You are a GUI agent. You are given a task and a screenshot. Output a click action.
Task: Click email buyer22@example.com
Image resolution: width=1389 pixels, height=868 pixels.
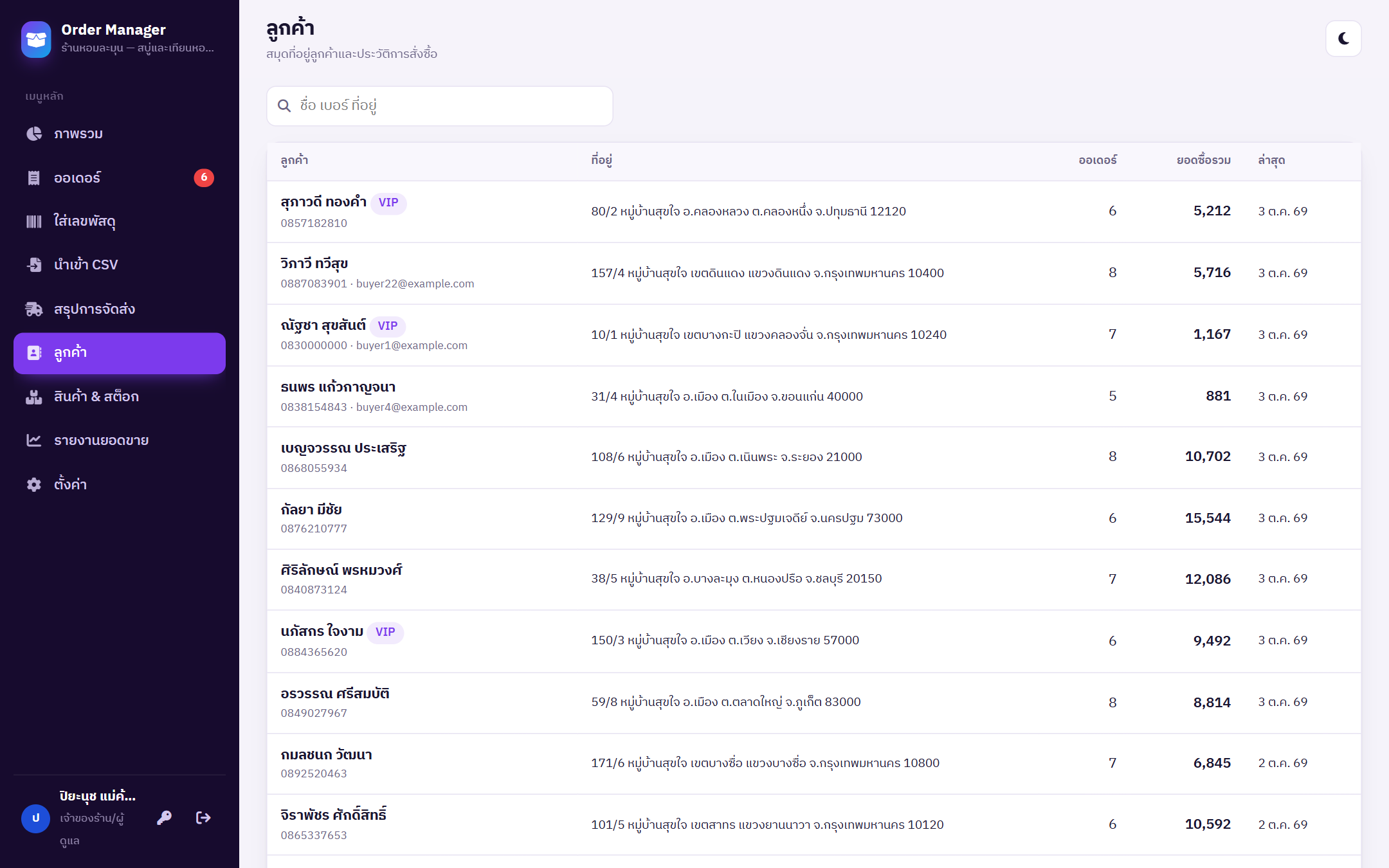(x=415, y=284)
